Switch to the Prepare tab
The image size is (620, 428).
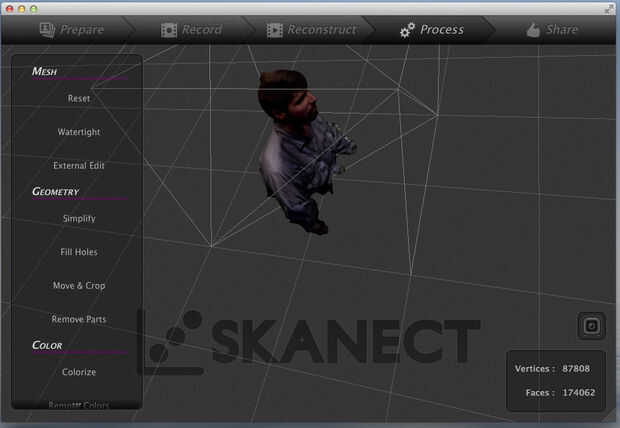click(72, 30)
